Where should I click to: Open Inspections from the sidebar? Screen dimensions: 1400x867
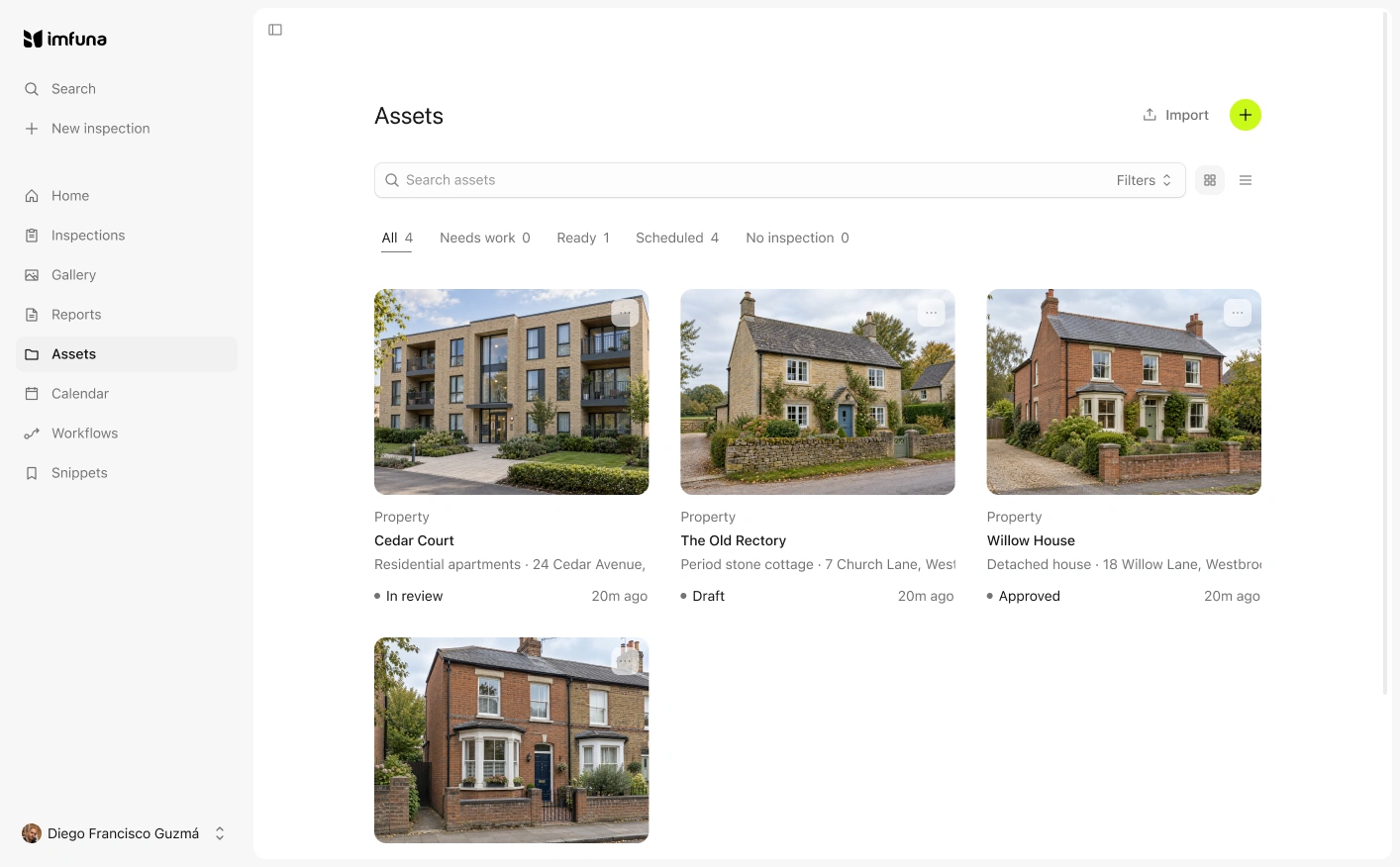(x=127, y=236)
